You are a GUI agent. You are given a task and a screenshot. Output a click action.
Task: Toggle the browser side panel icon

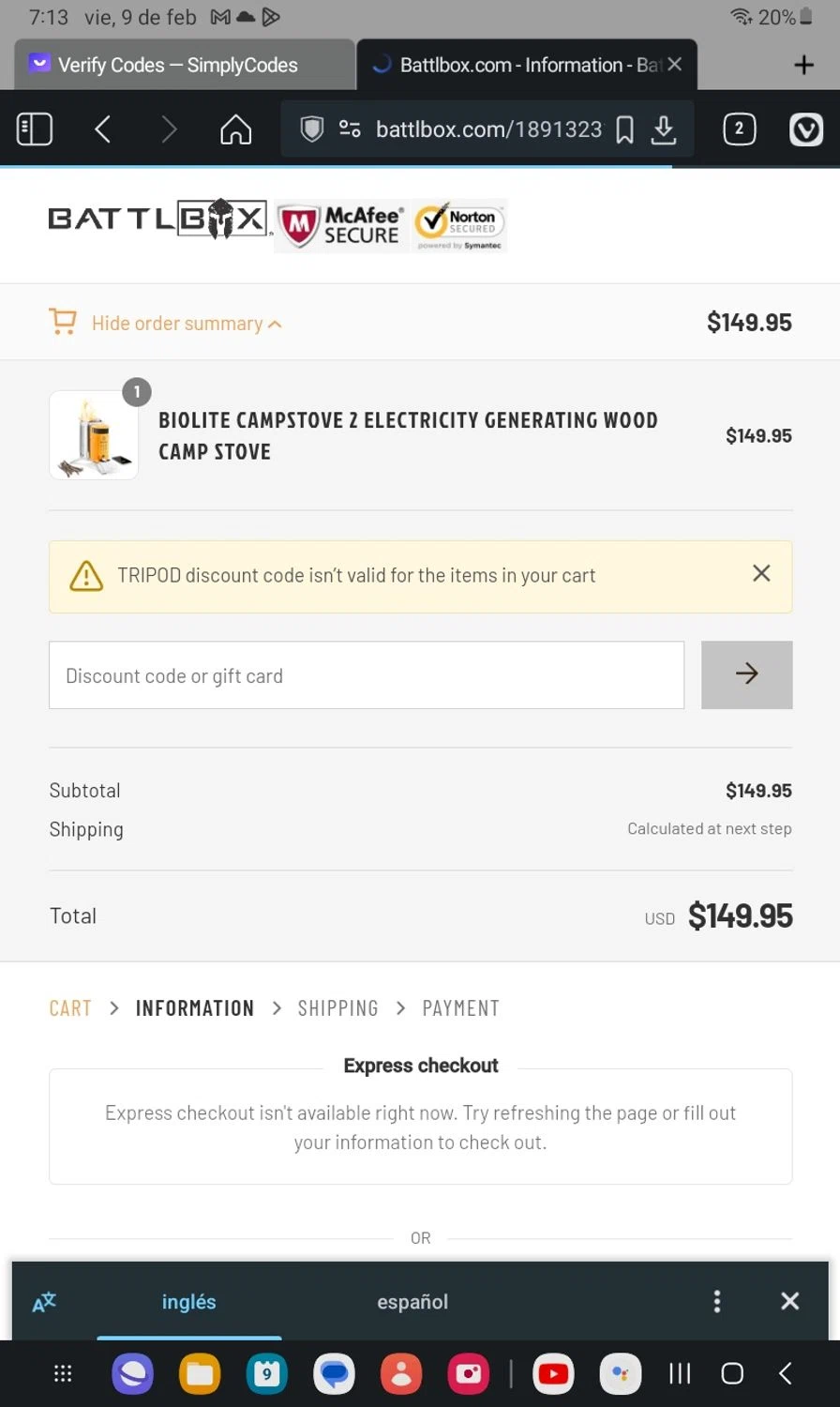(35, 129)
